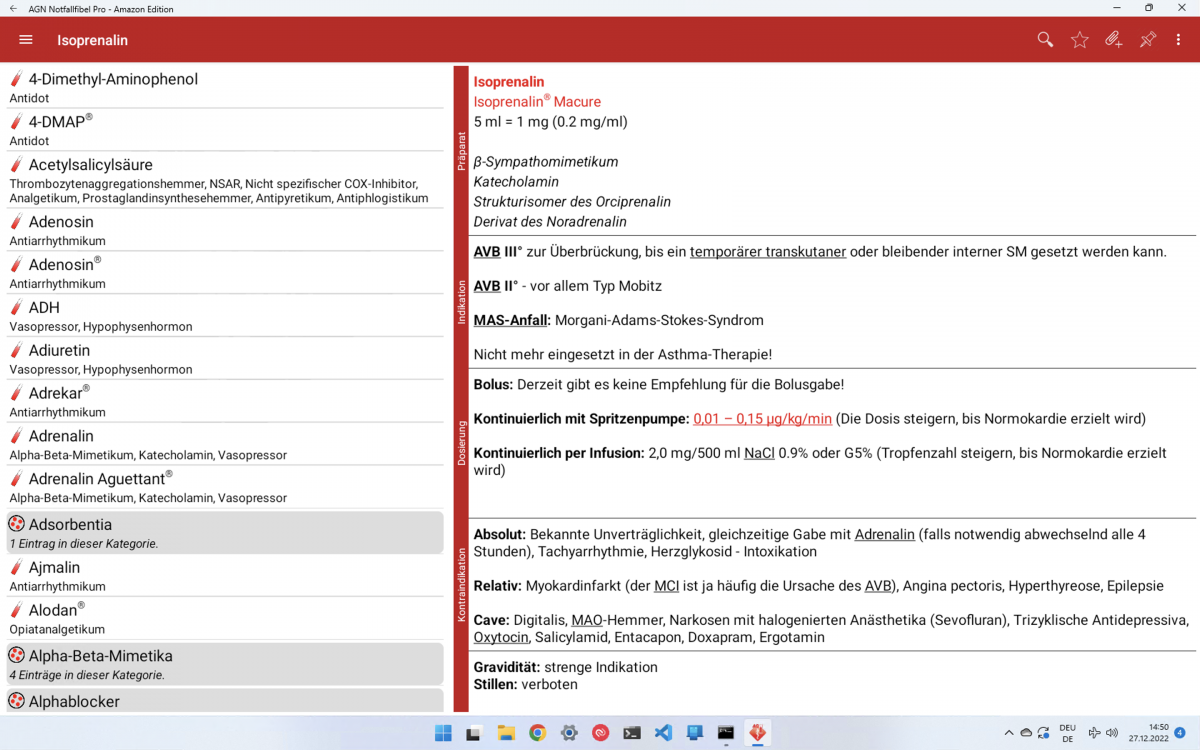The width and height of the screenshot is (1200, 750).
Task: Click the volume icon in system tray
Action: 1112,733
